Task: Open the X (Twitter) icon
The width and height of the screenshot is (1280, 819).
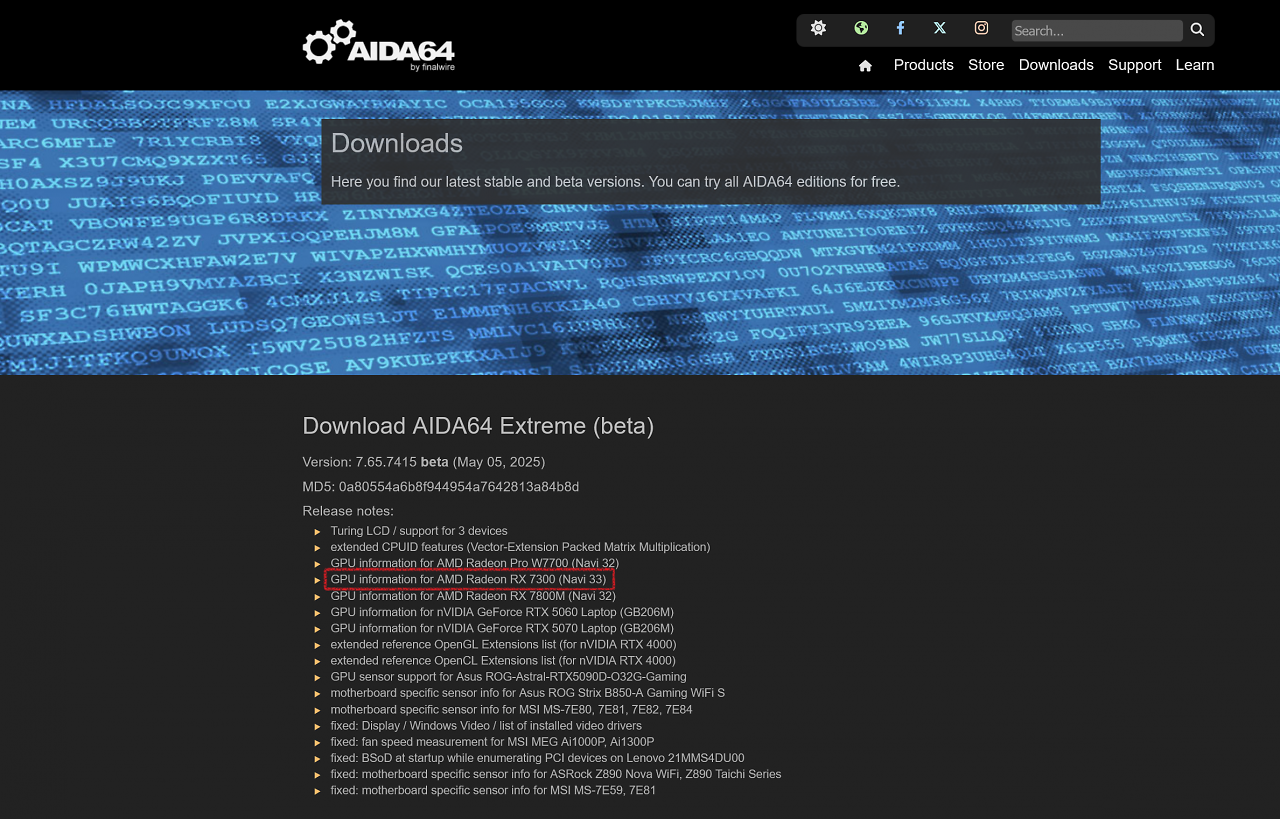Action: [940, 28]
